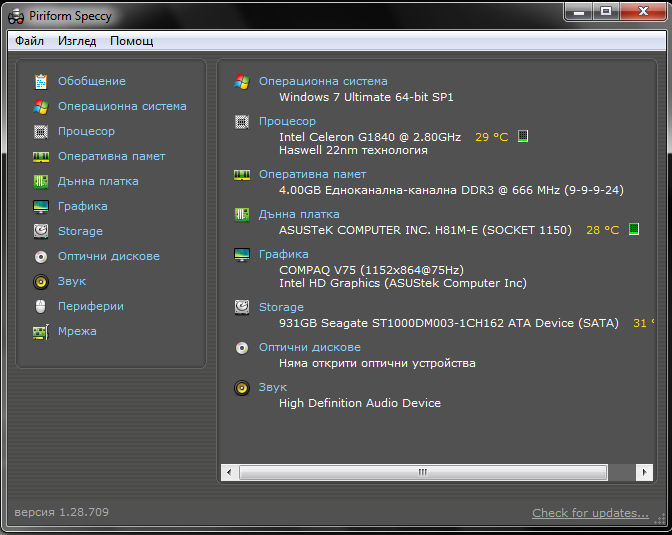The width and height of the screenshot is (672, 535).
Task: Click Check for updates link
Action: pos(590,513)
